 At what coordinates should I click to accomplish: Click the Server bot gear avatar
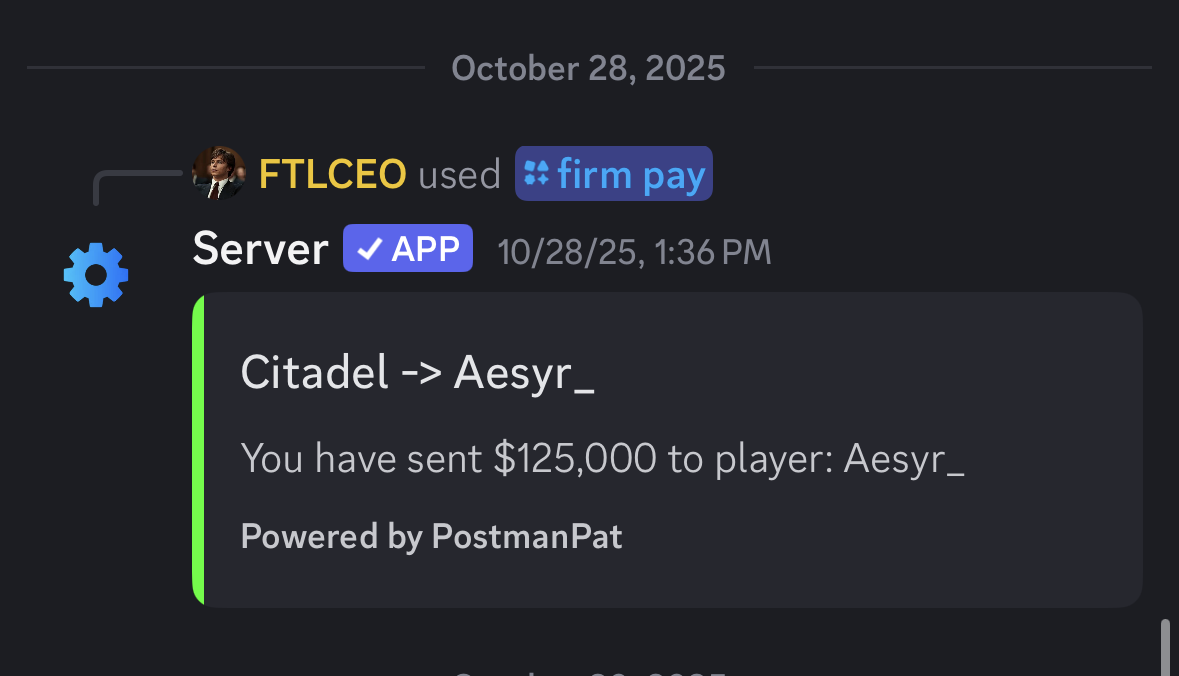pyautogui.click(x=96, y=275)
